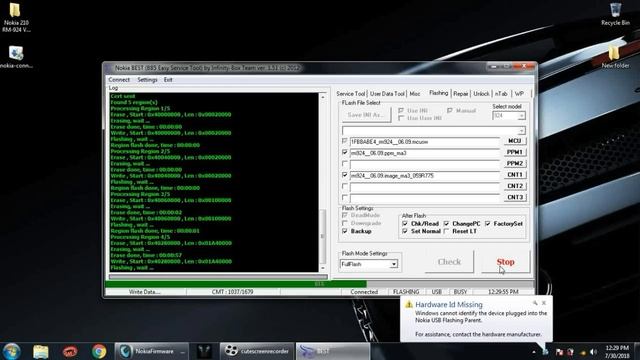The height and width of the screenshot is (360, 640).
Task: Close the Hardware Id Missing balloon
Action: pos(544,303)
